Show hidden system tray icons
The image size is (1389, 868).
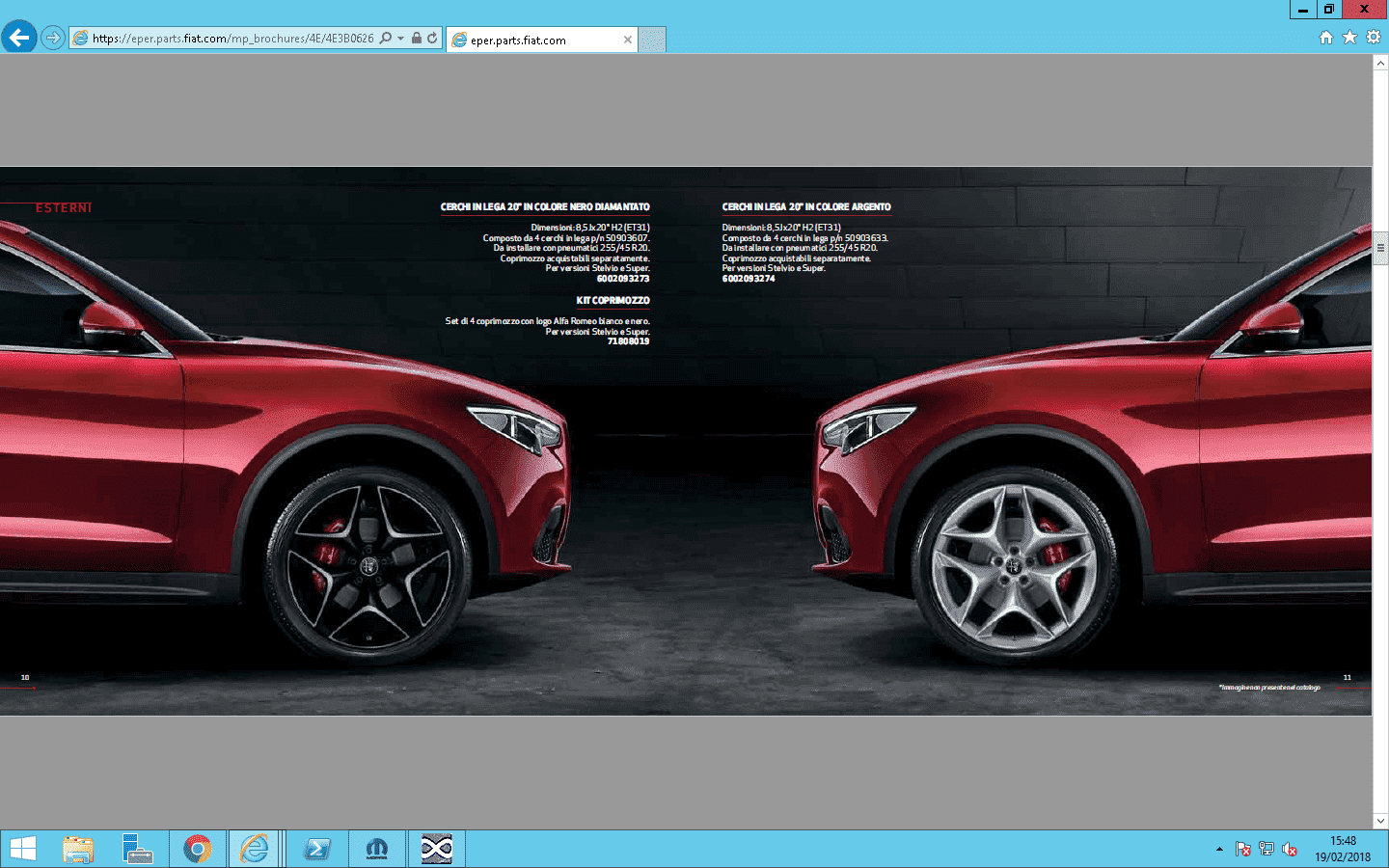pos(1219,849)
